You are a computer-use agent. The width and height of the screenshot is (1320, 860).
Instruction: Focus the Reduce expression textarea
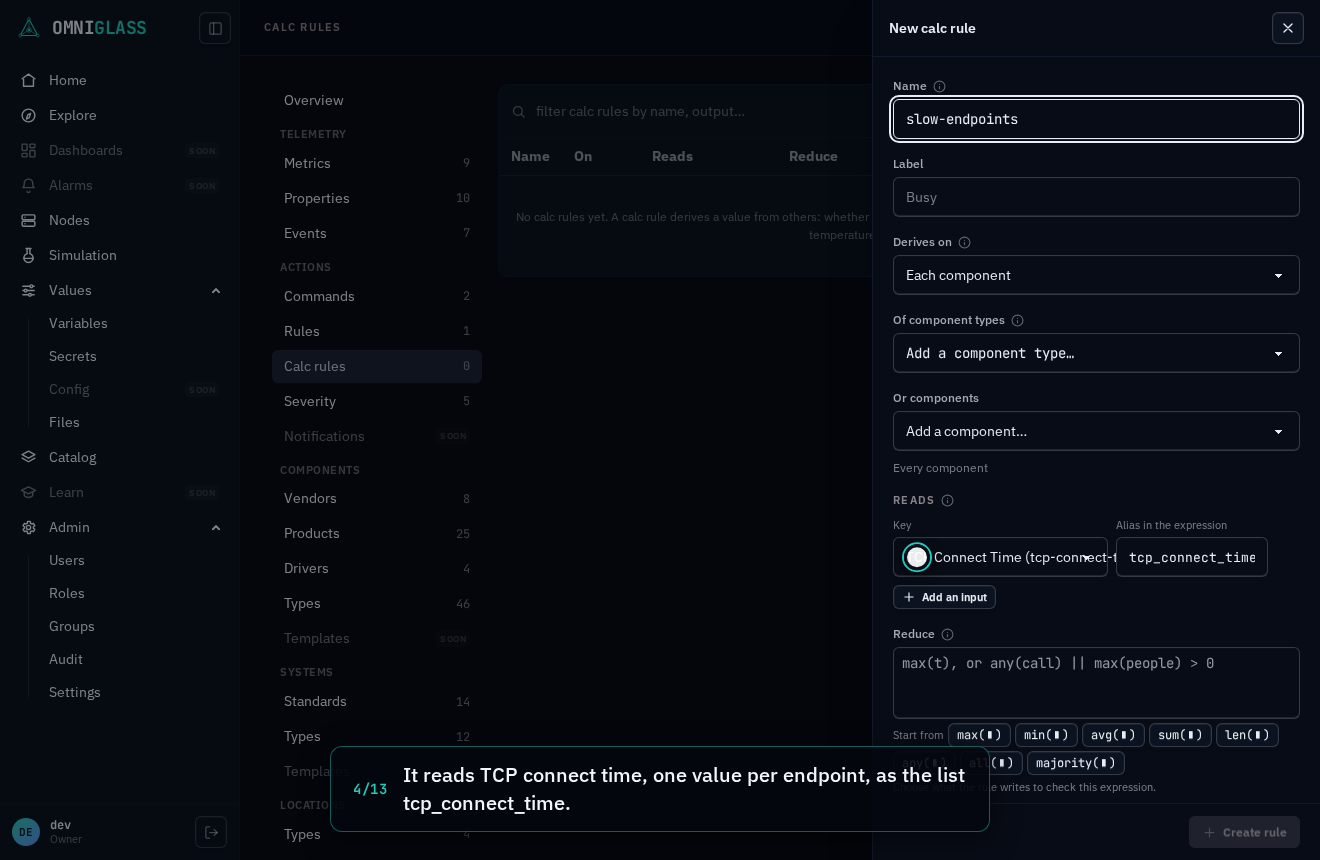pyautogui.click(x=1096, y=683)
